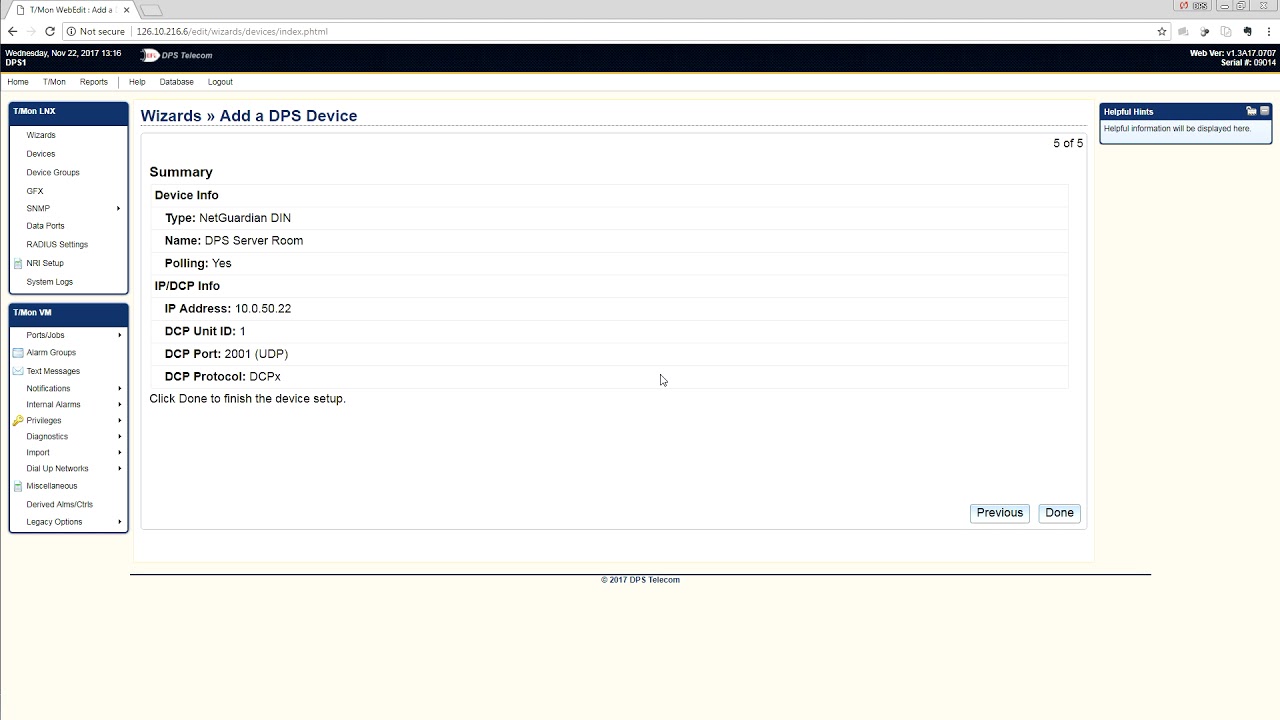Image resolution: width=1280 pixels, height=720 pixels.
Task: Click the 5 of 5 step indicator
Action: tap(1068, 144)
